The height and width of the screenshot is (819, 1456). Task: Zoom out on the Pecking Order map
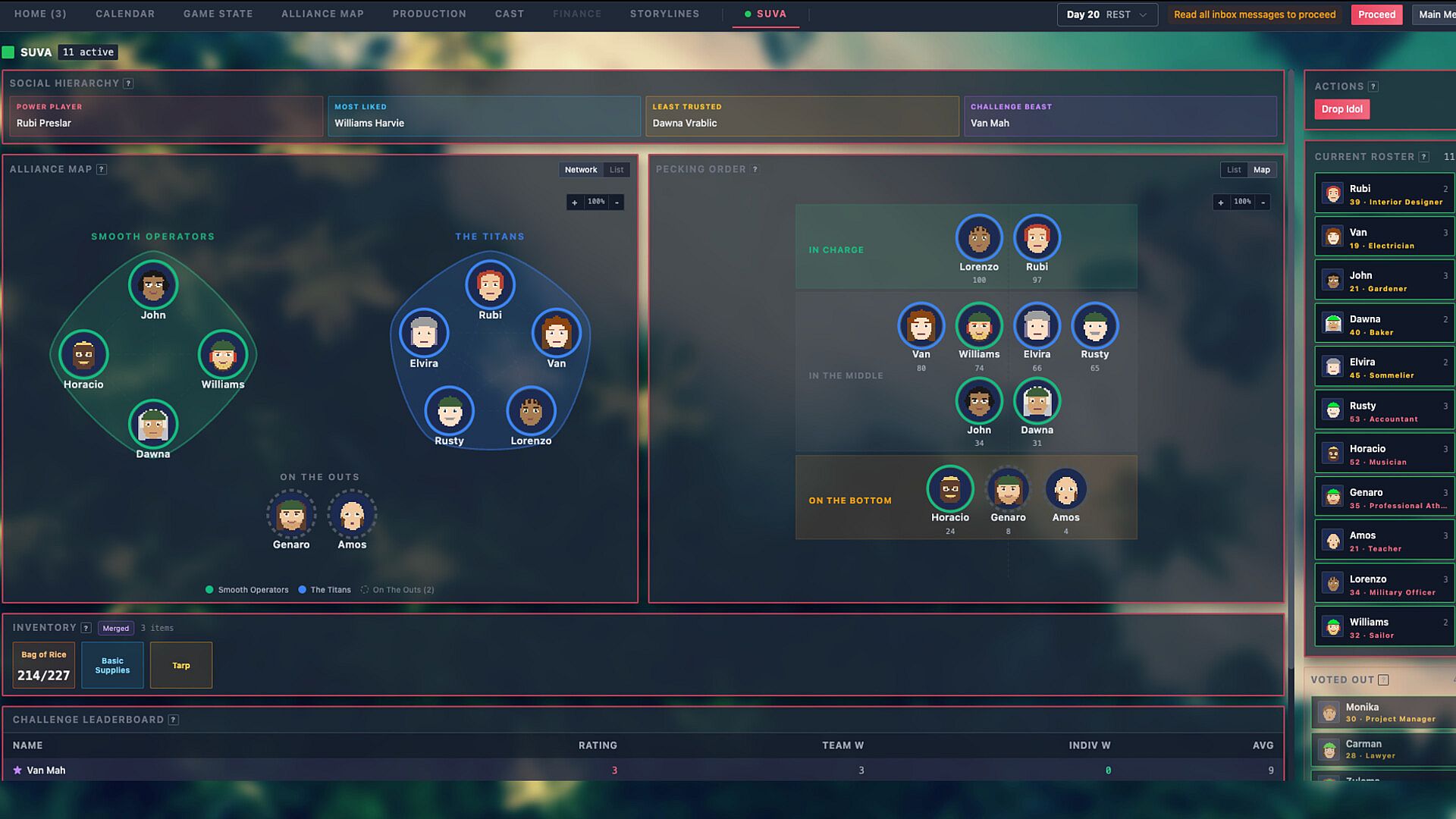pos(1263,202)
